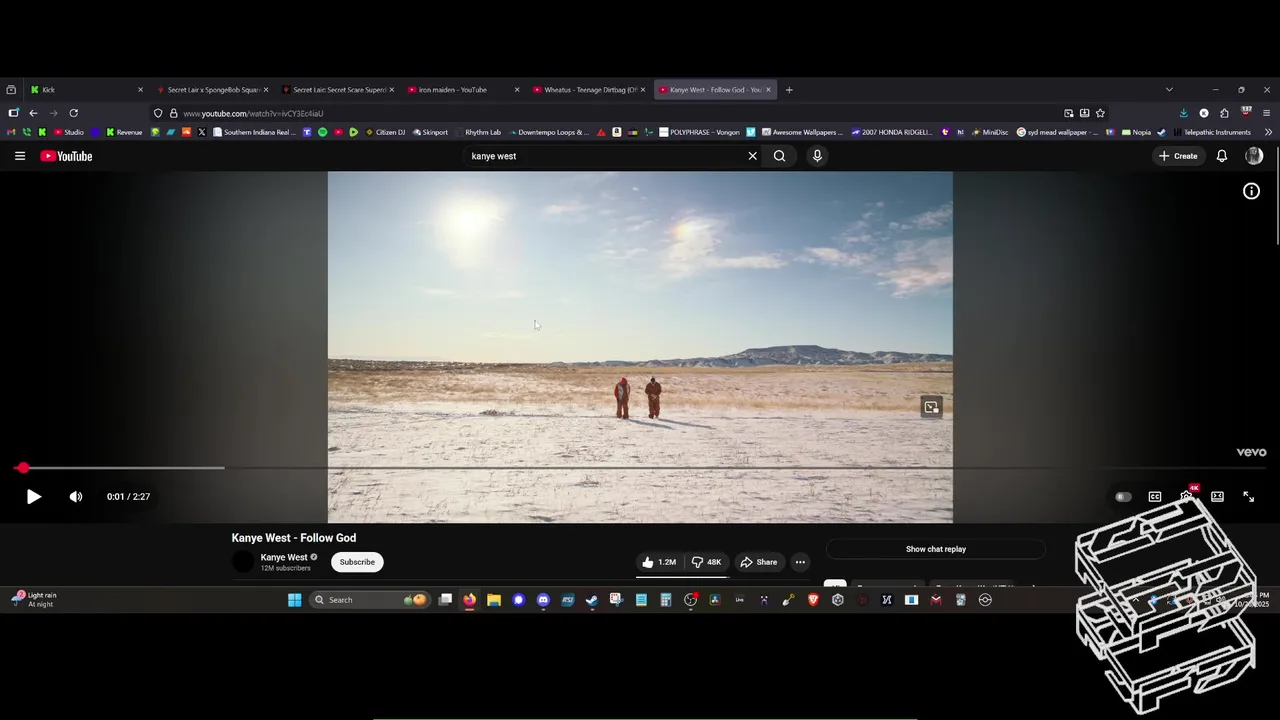Viewport: 1280px width, 720px height.
Task: Reload the current page
Action: 73,113
